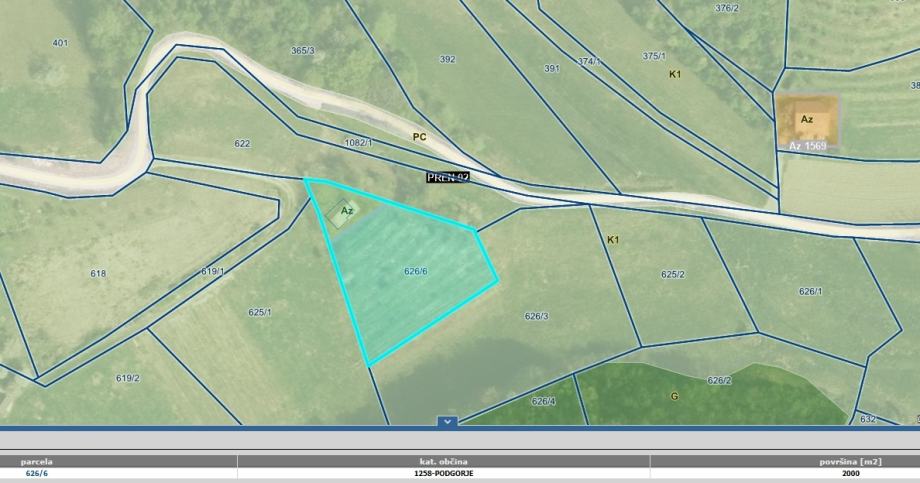Click parcel 401 on the map
Screen dimensions: 920x483
[60, 43]
